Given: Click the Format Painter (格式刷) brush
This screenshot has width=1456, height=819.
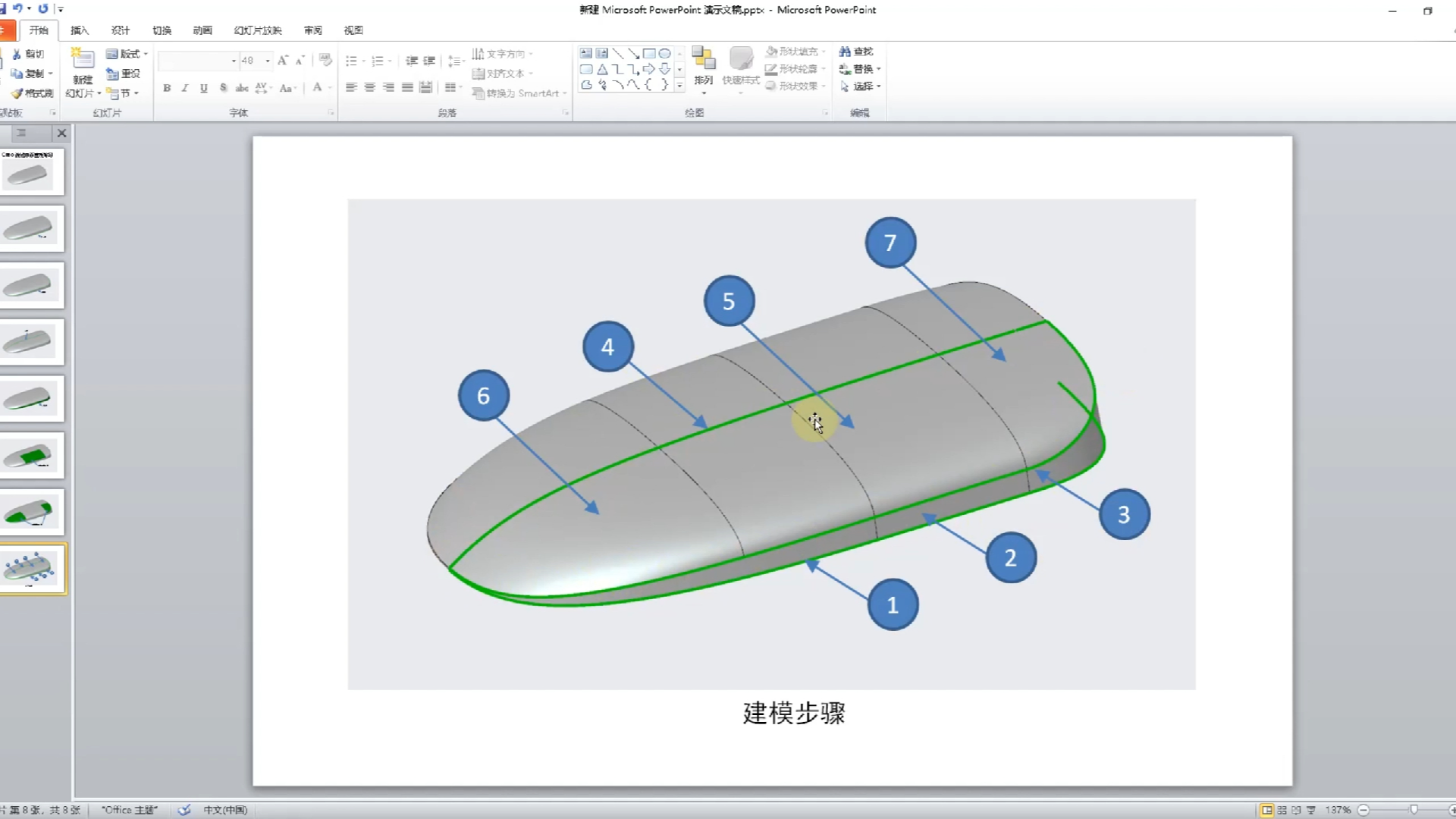Looking at the screenshot, I should (x=17, y=93).
